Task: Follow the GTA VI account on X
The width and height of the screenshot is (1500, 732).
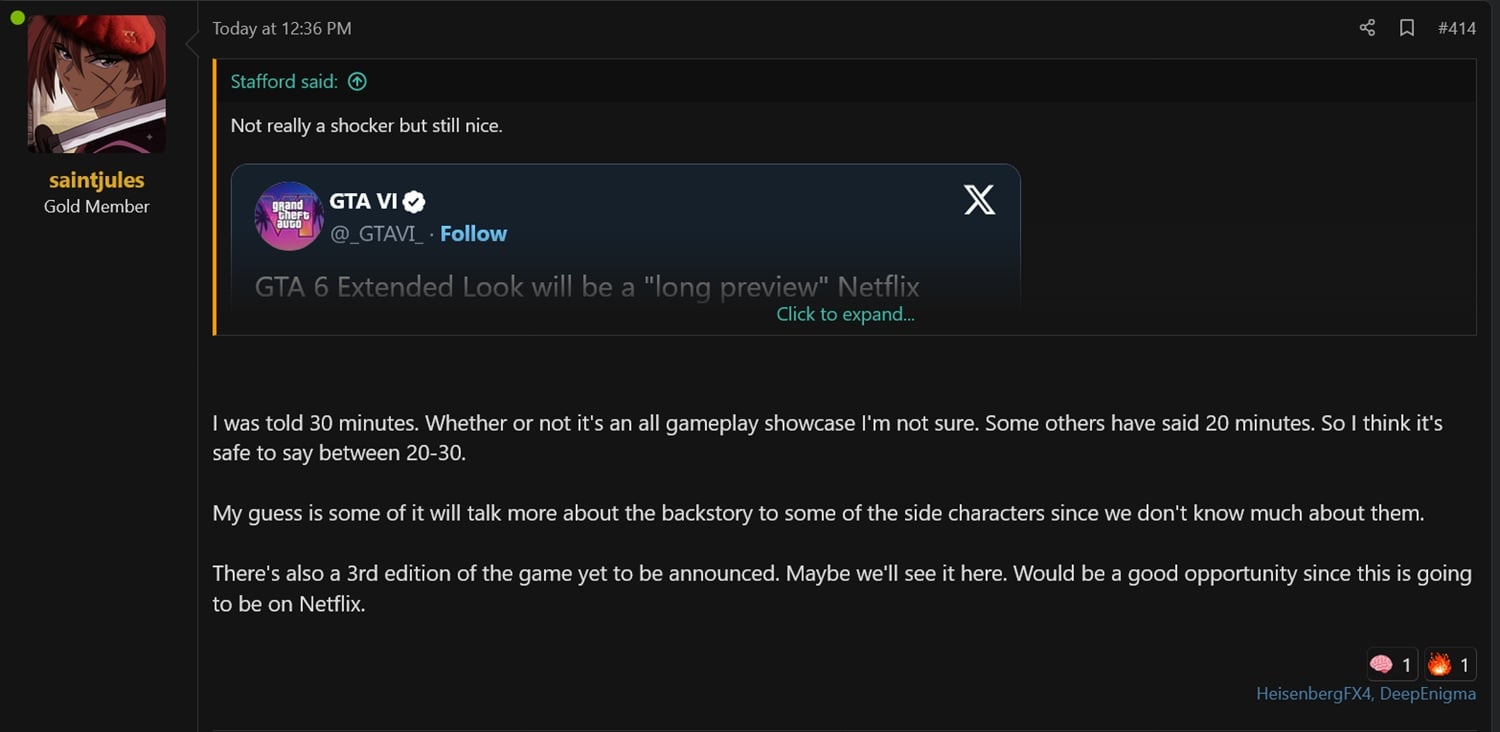Action: coord(473,233)
